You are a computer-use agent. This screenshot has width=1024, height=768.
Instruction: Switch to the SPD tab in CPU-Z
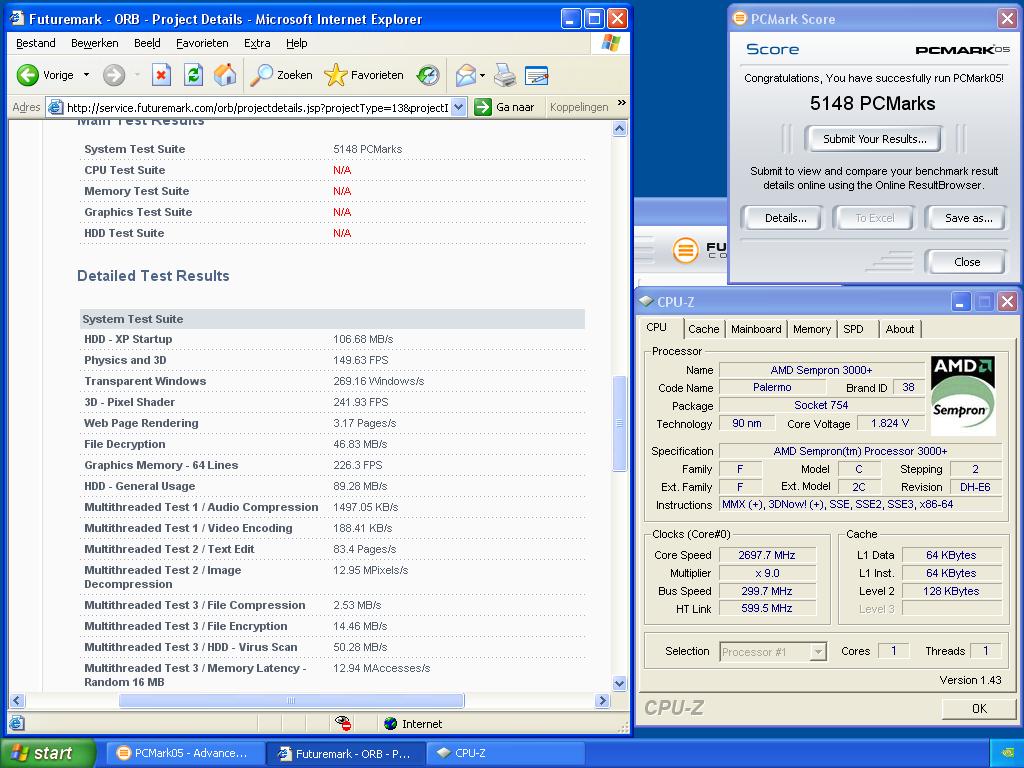click(x=853, y=329)
